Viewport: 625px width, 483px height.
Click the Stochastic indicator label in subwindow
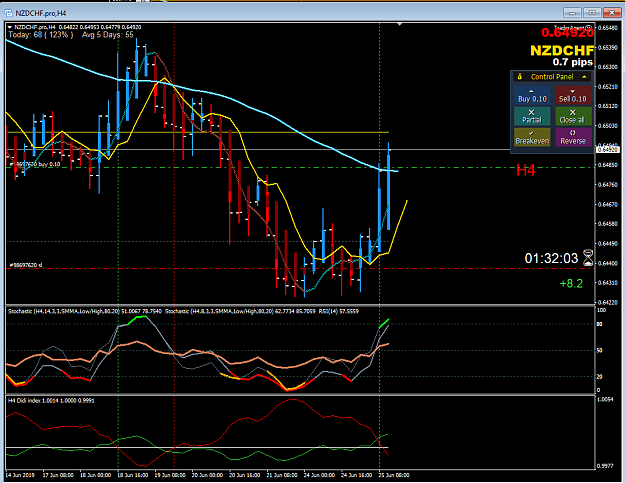(85, 311)
